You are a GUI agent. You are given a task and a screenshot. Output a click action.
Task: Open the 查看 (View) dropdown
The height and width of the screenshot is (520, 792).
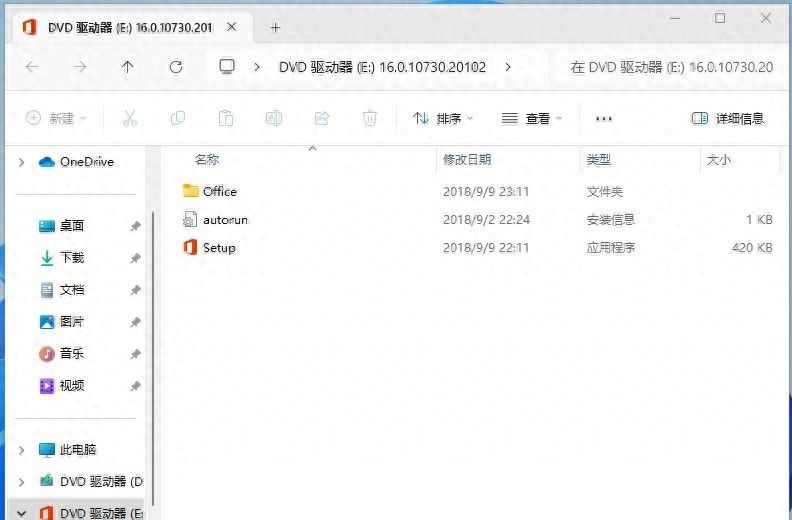click(x=531, y=119)
